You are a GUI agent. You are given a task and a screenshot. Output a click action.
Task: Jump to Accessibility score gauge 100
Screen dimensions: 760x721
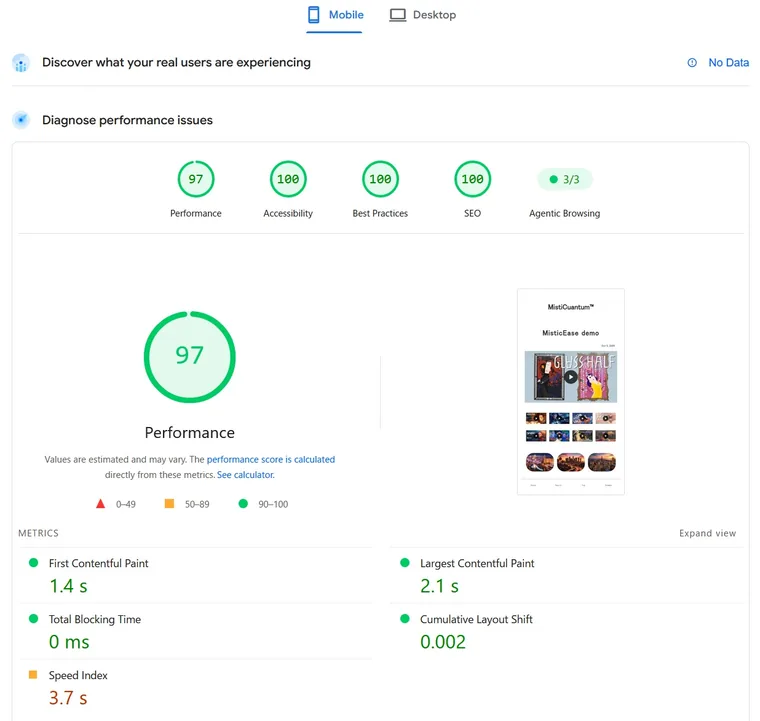pos(288,179)
